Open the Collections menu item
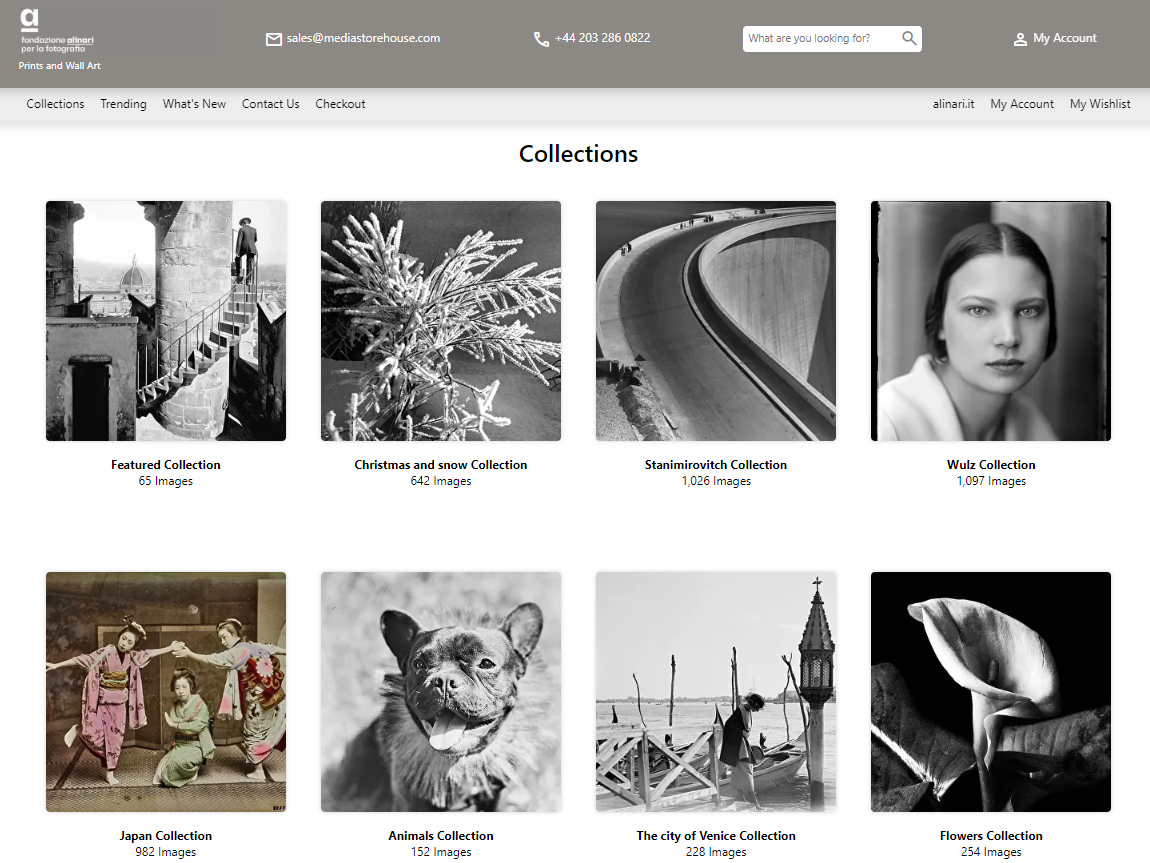This screenshot has height=863, width=1150. 55,104
